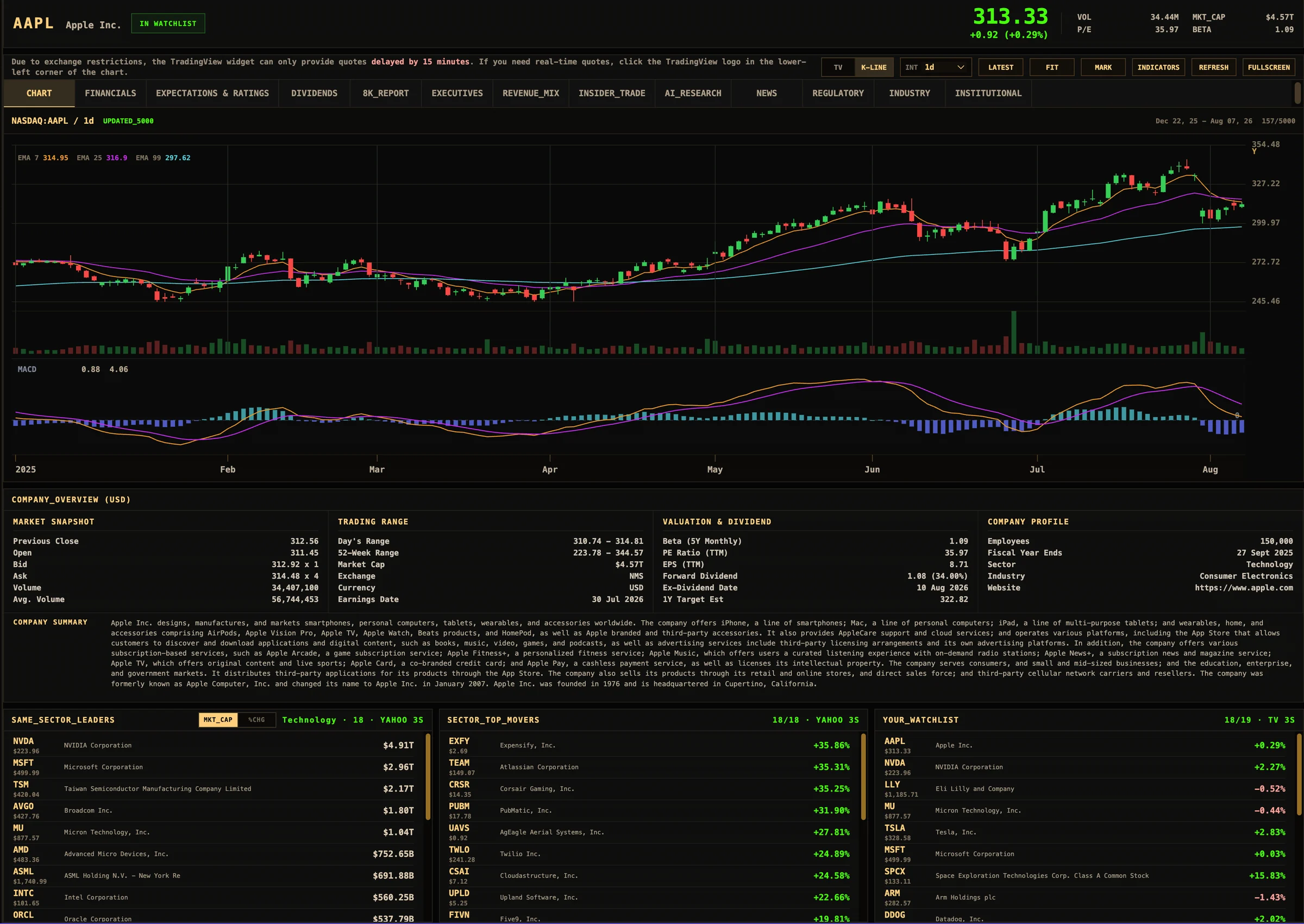Select the Corsair Gaming, Inc. row
The image size is (1304, 924).
coord(650,789)
